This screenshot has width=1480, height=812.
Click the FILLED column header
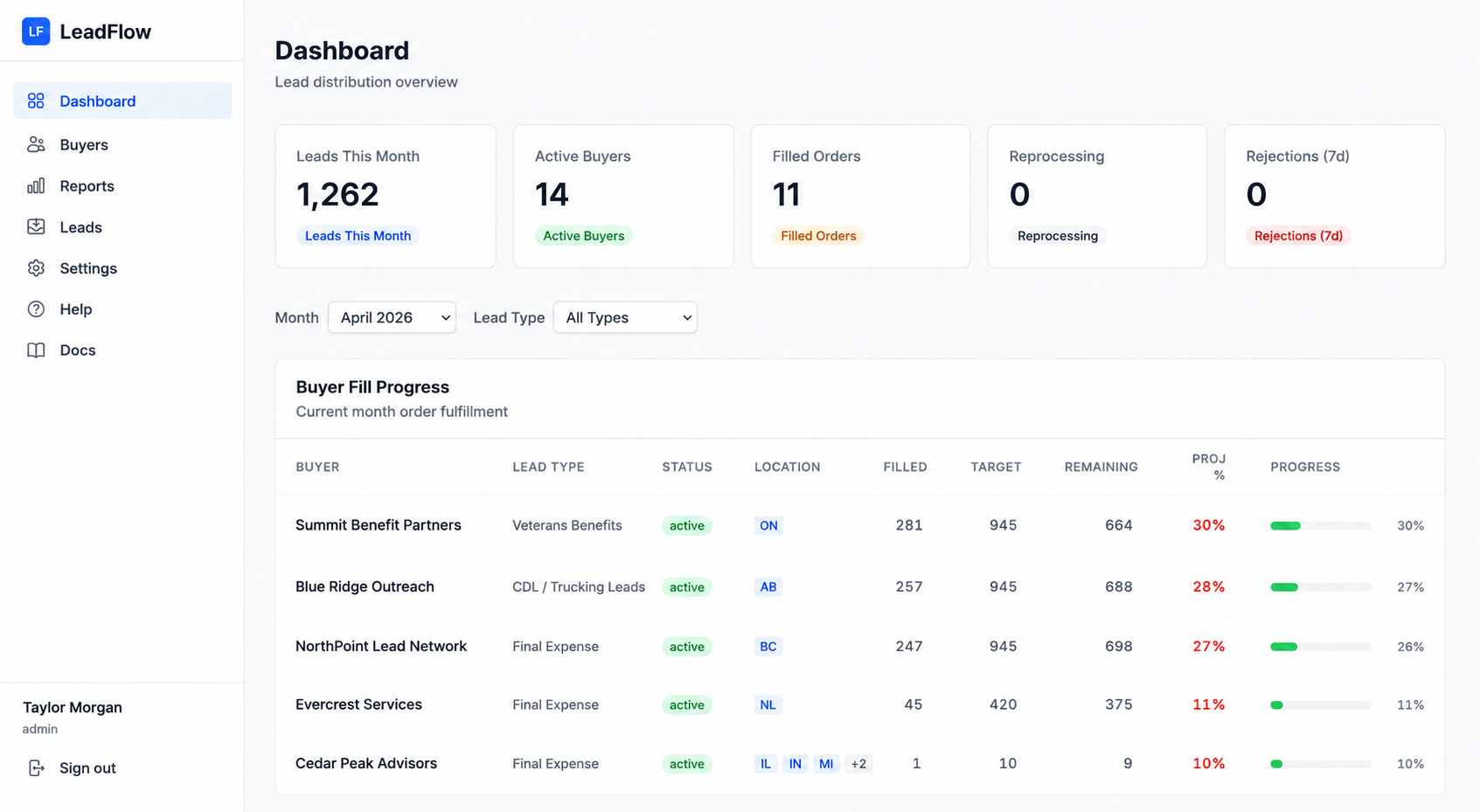[x=905, y=467]
